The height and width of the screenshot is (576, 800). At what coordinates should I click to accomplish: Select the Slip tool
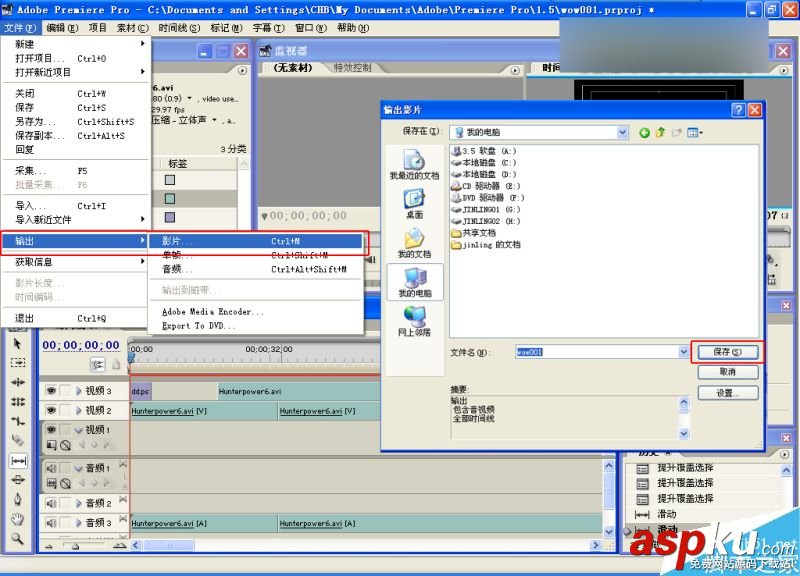click(x=18, y=461)
